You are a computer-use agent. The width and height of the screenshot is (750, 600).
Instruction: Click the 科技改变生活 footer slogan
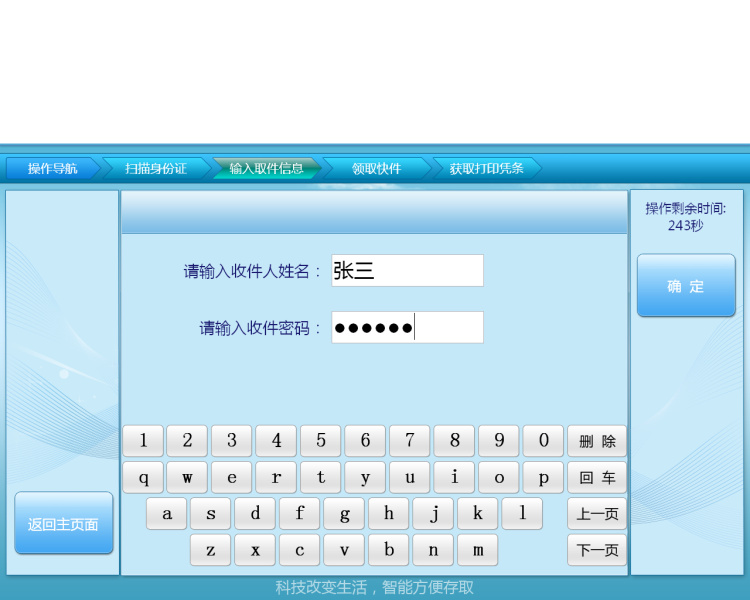375,587
